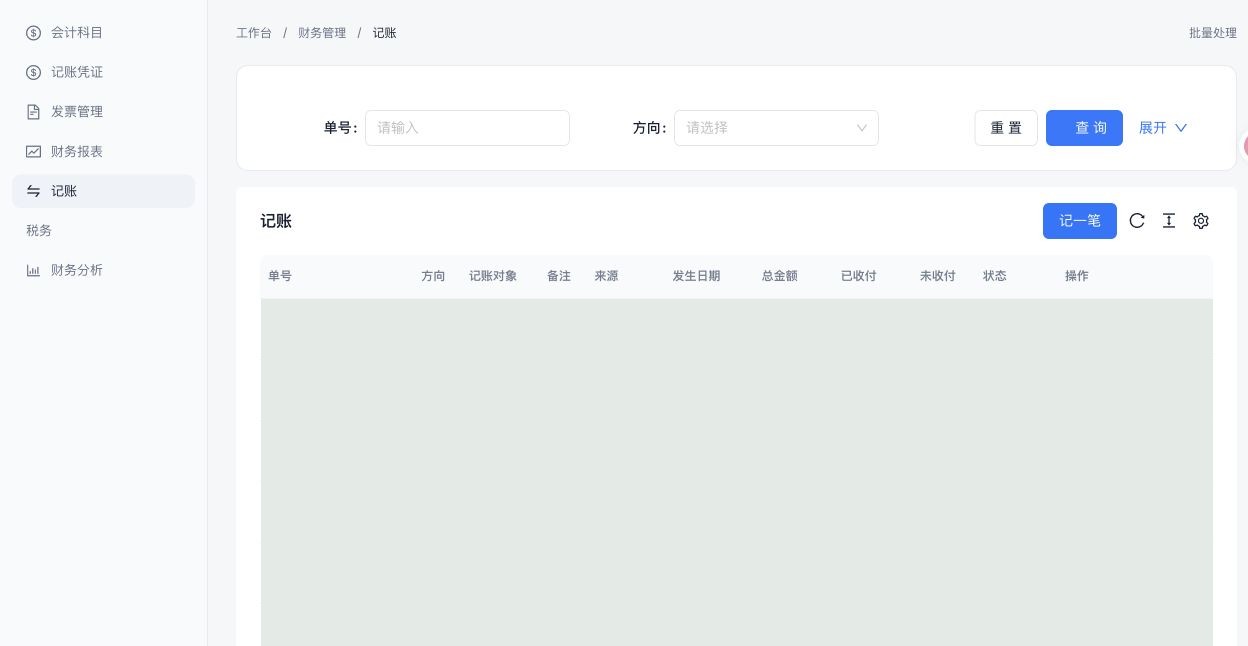This screenshot has width=1248, height=646.
Task: Click the 未收付 column header
Action: tap(938, 276)
